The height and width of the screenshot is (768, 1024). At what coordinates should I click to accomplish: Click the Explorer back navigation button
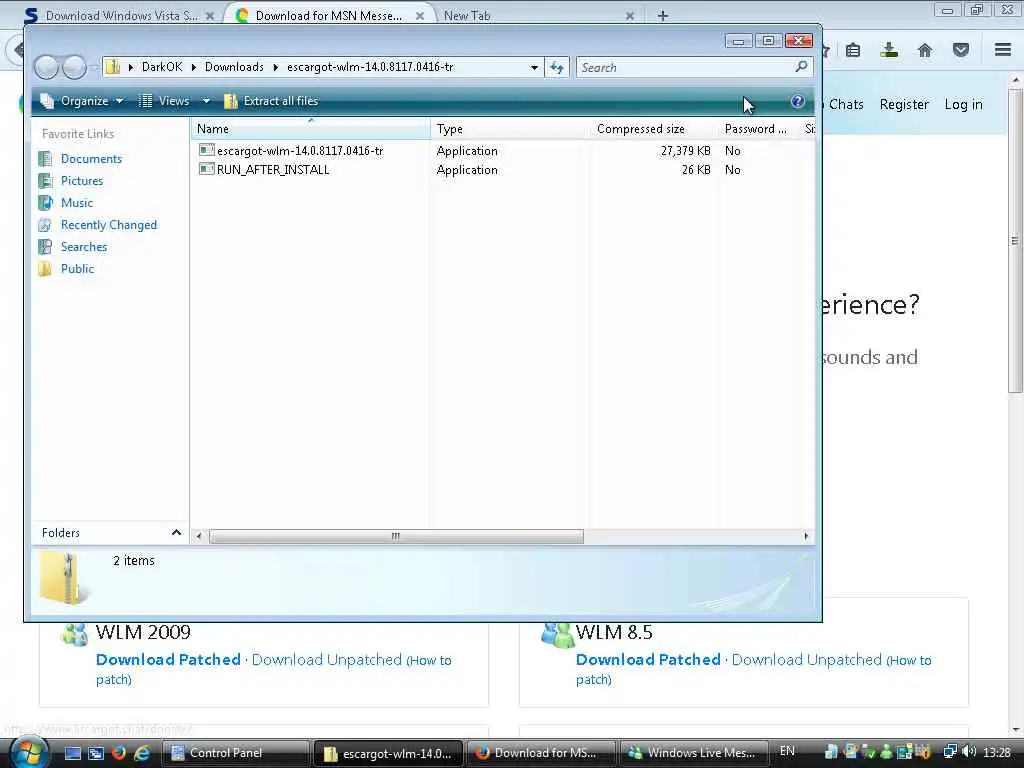point(46,67)
